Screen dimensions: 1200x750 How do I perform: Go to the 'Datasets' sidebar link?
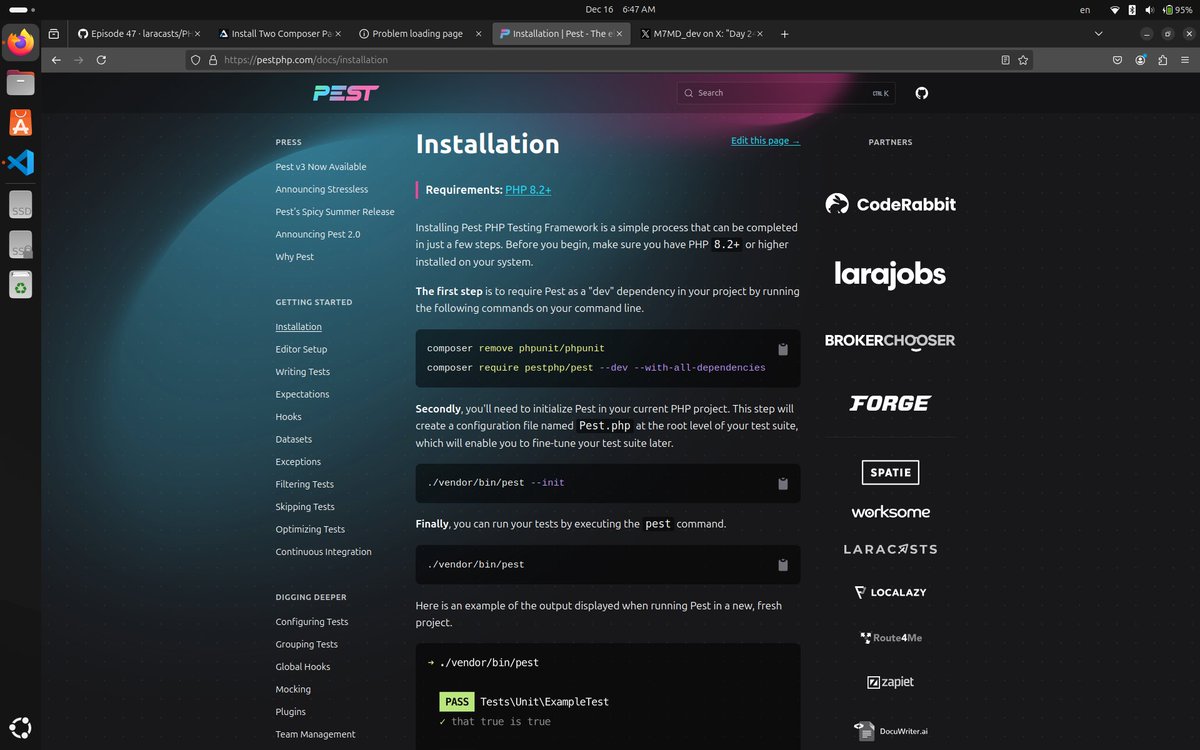pos(294,439)
